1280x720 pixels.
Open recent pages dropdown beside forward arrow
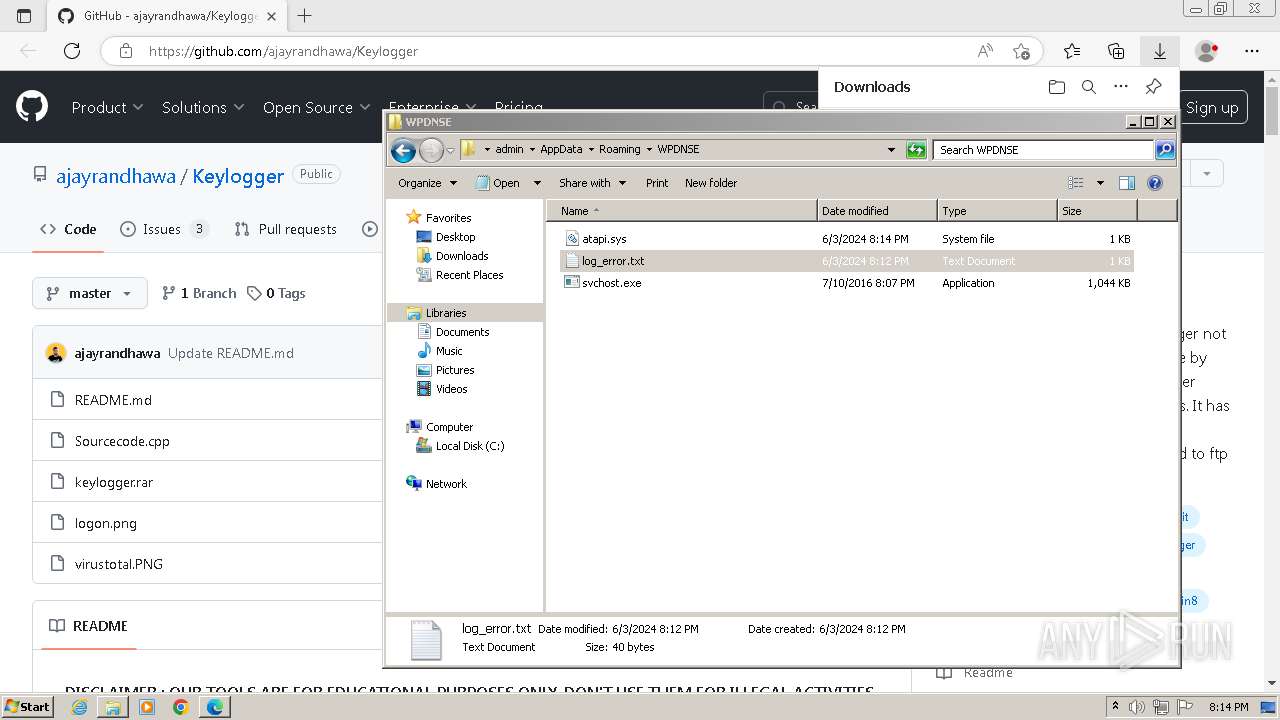coord(451,150)
